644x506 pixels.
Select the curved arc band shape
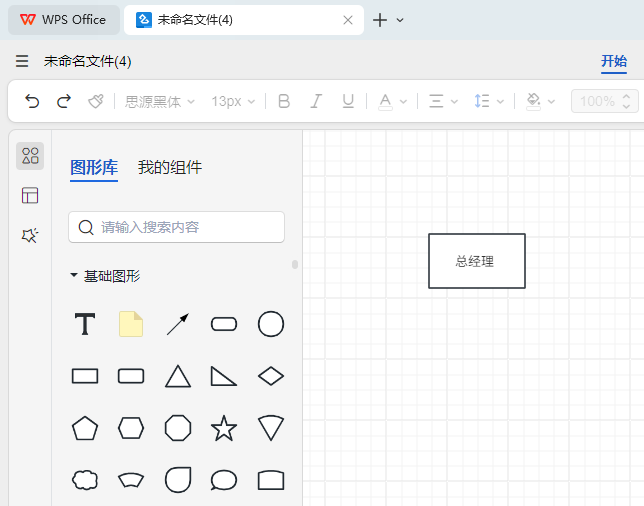(x=131, y=480)
